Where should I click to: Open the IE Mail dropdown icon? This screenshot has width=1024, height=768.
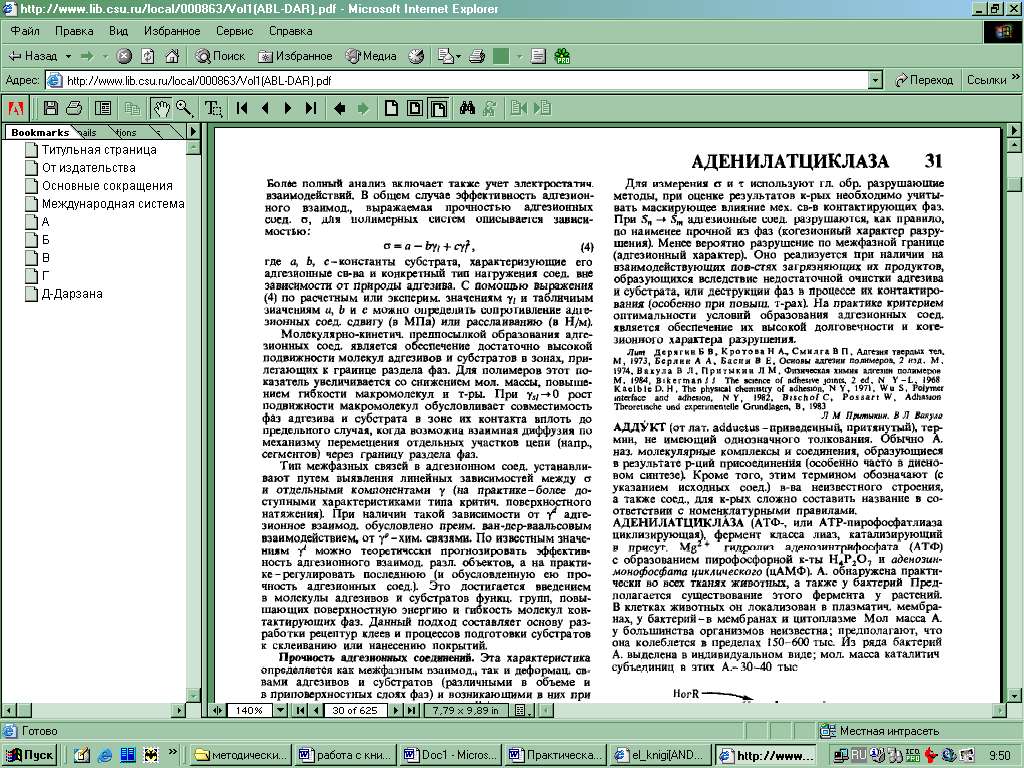coord(449,56)
